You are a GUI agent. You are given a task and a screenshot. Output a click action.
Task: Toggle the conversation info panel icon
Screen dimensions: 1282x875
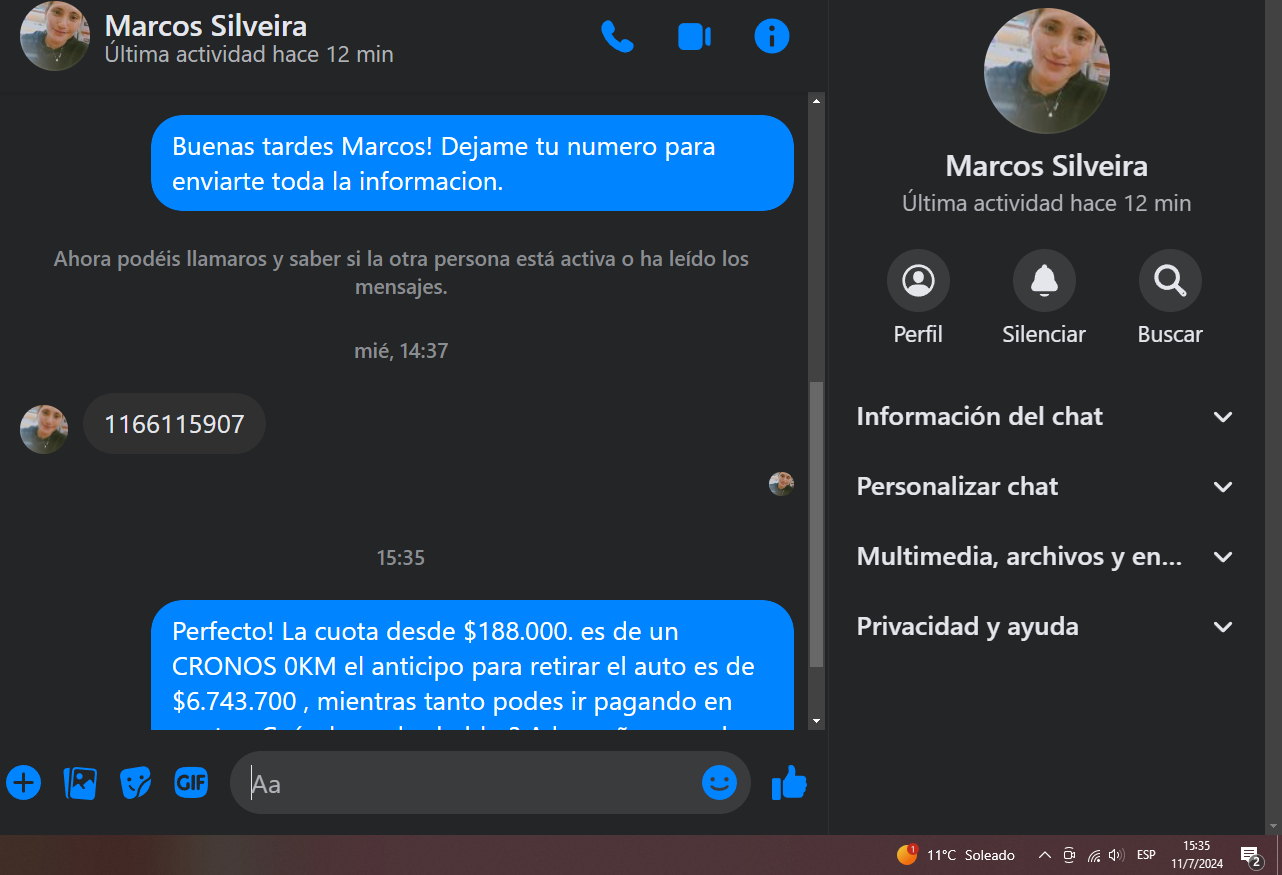pos(771,37)
